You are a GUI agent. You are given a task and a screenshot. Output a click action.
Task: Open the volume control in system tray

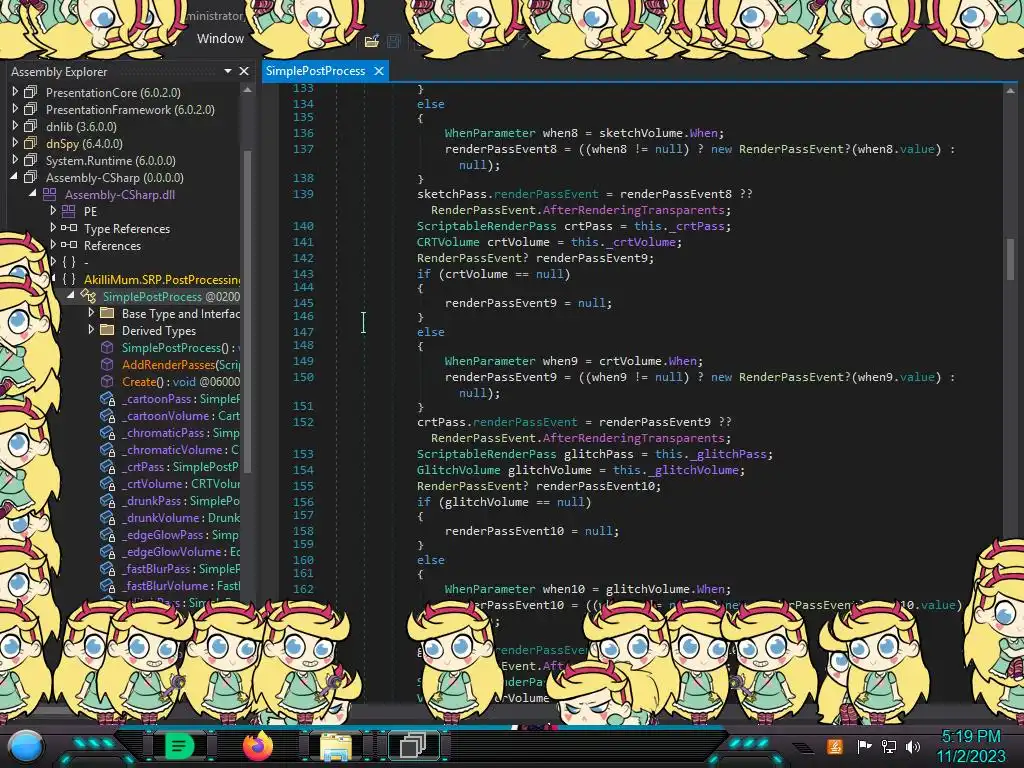pos(913,746)
